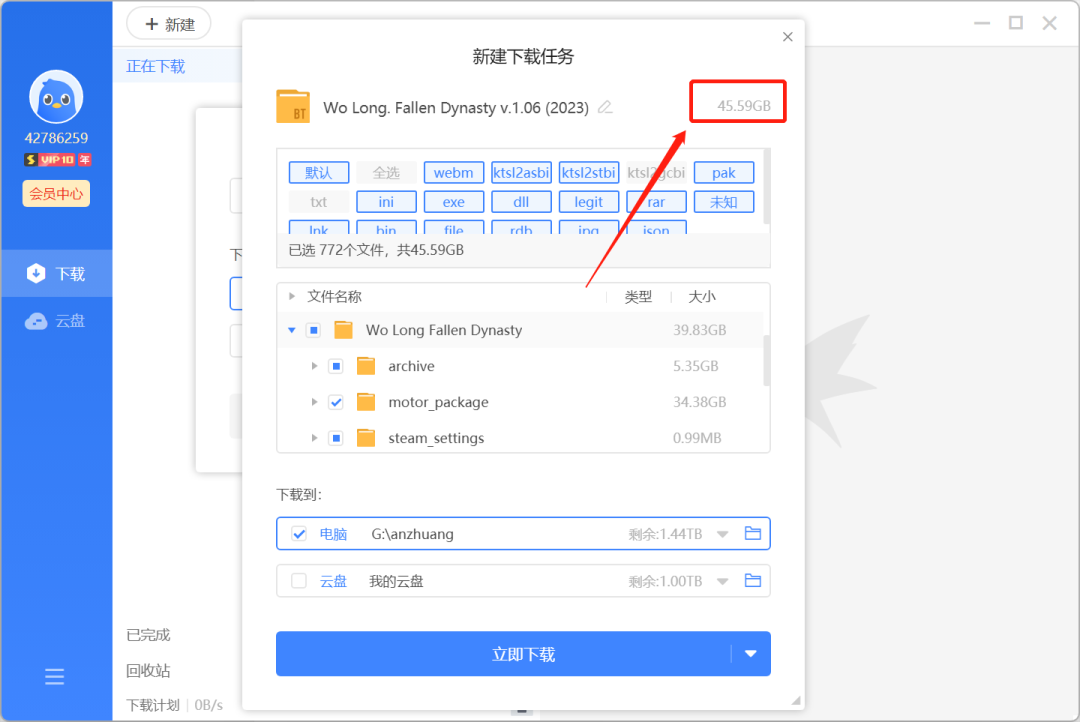Toggle the ktsl2asbi file type filter
Screen dimensions: 1080x722
pos(521,172)
